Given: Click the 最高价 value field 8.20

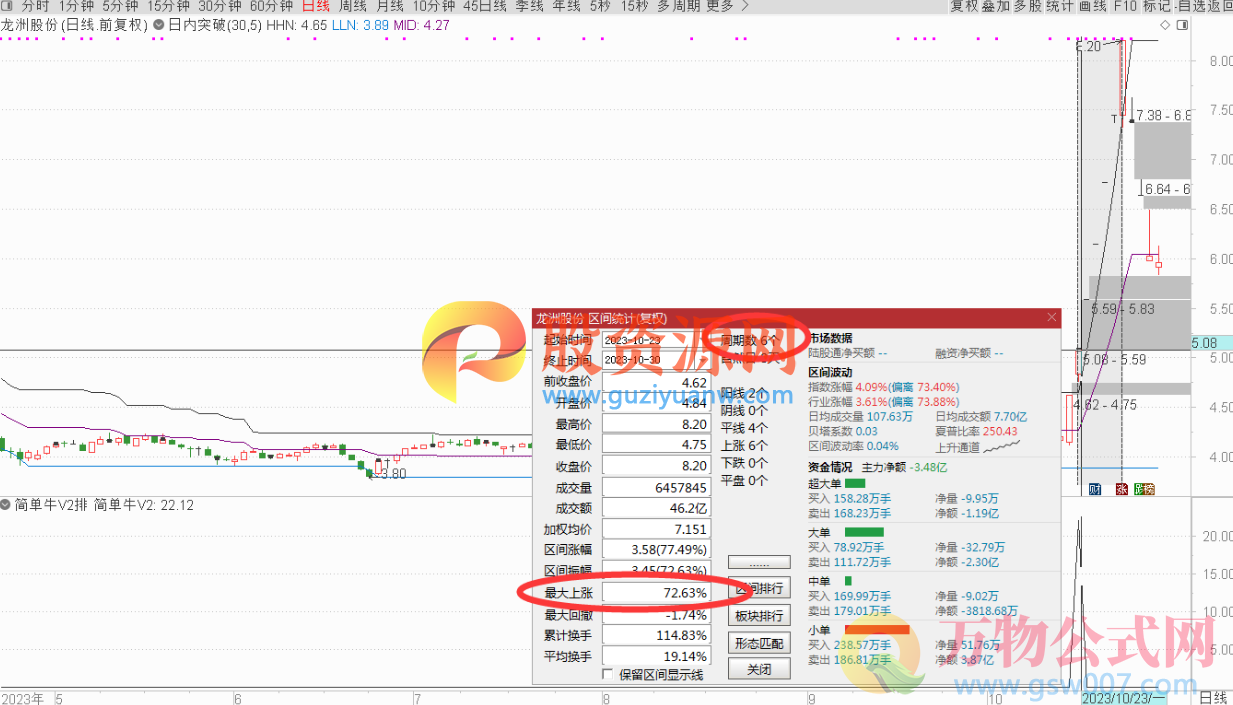Looking at the screenshot, I should pyautogui.click(x=656, y=425).
